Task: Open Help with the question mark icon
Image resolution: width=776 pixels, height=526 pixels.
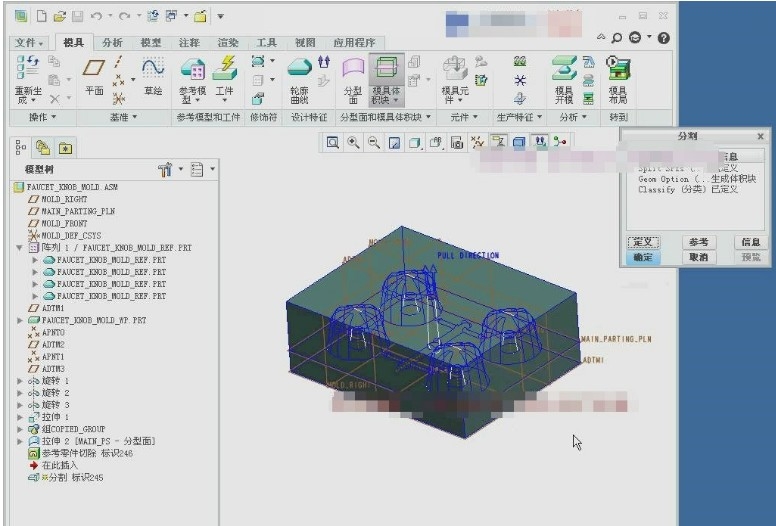Action: tap(664, 38)
